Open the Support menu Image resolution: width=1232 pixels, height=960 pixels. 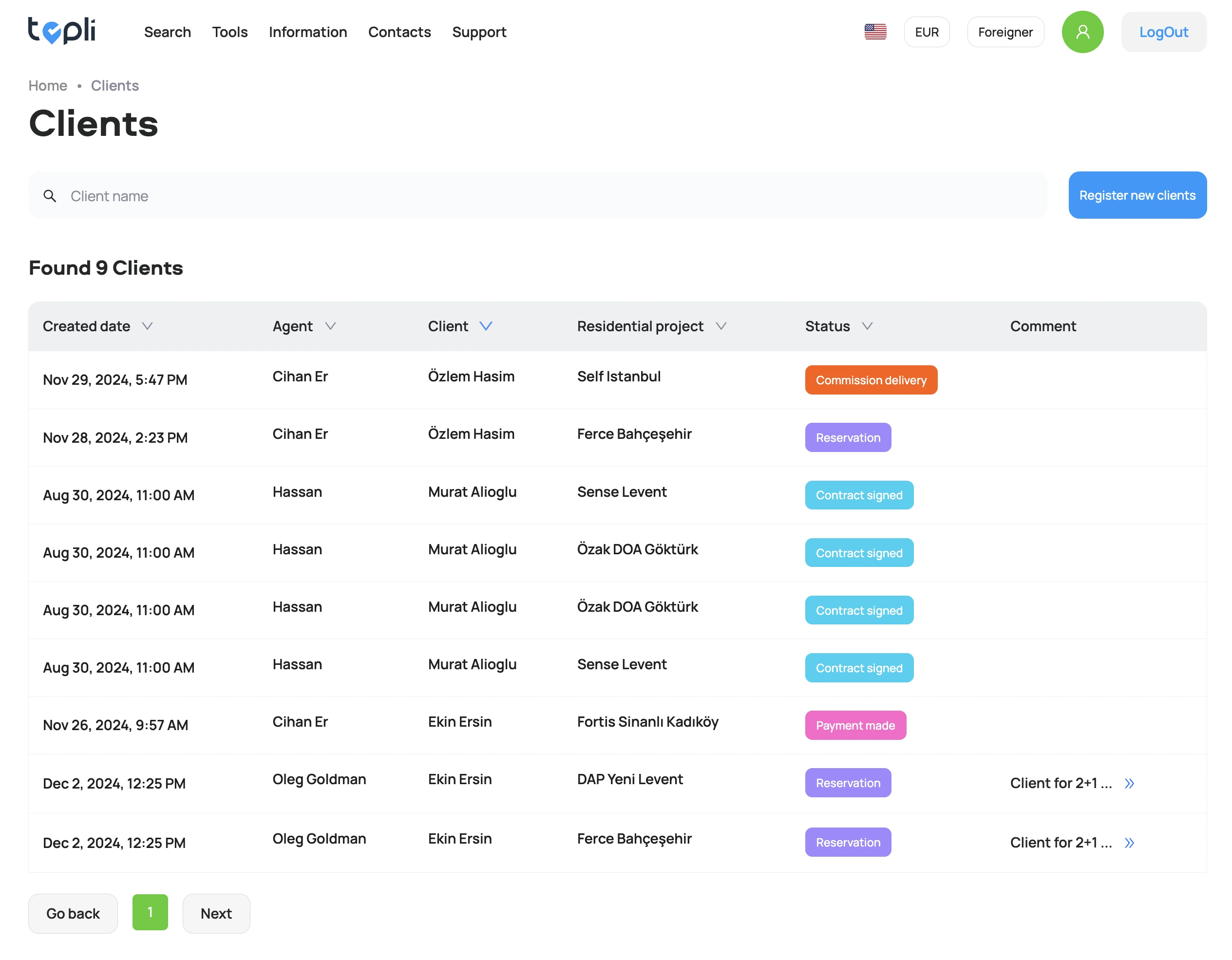(x=479, y=32)
